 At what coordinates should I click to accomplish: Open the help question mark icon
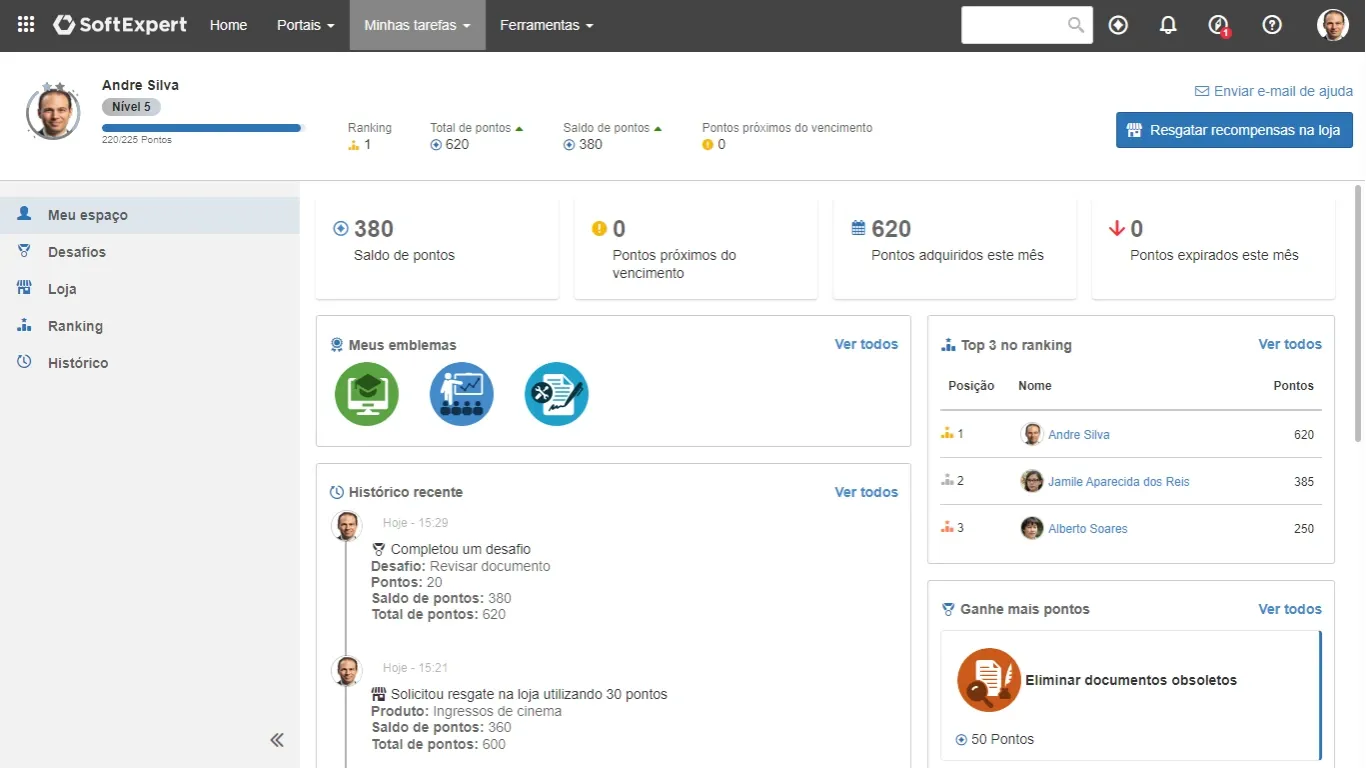click(x=1272, y=25)
